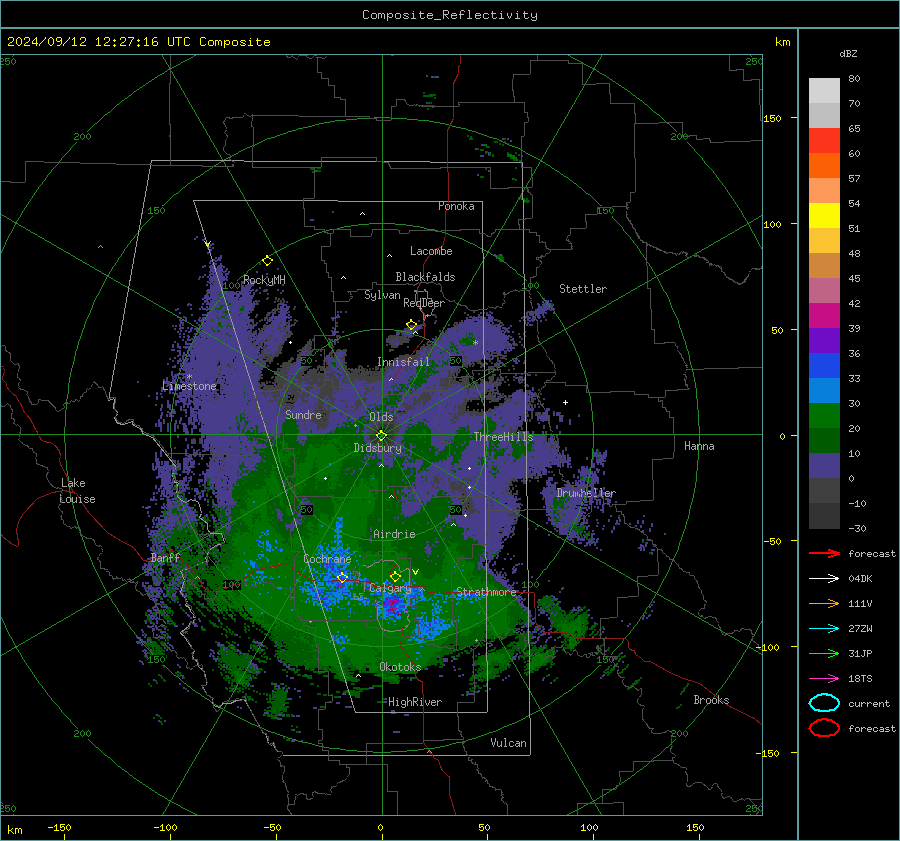Screen dimensions: 900x841
Task: Click the white 04DK arrow legend icon
Action: coord(824,579)
